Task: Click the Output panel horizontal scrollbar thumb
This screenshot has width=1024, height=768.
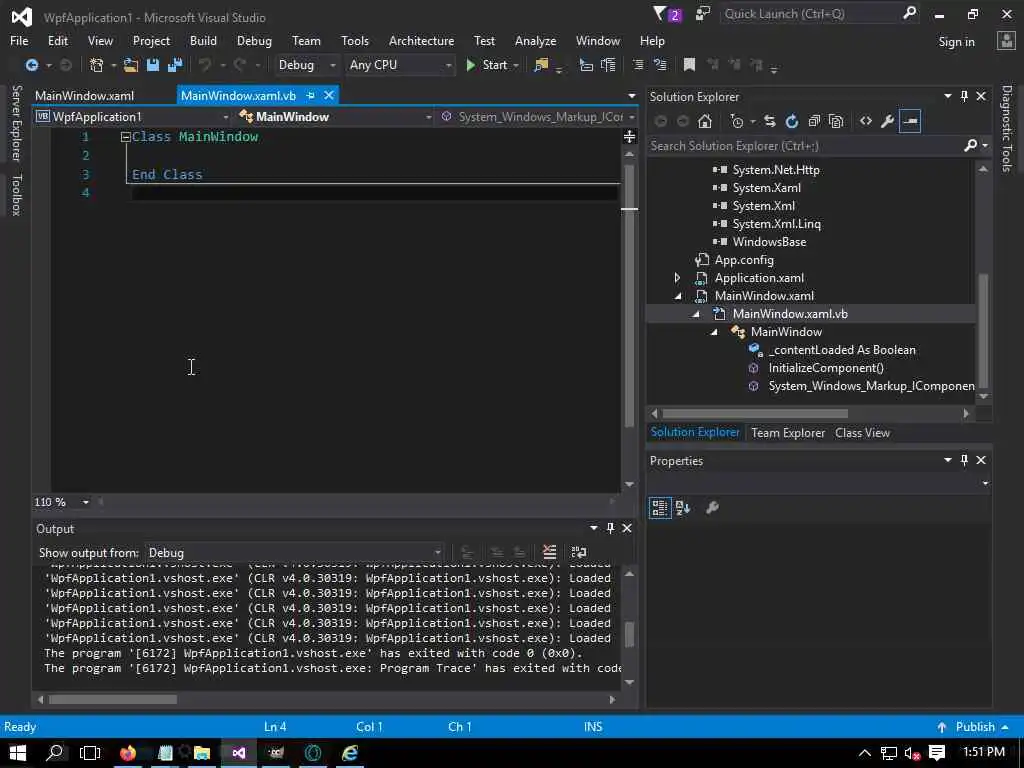Action: 112,699
